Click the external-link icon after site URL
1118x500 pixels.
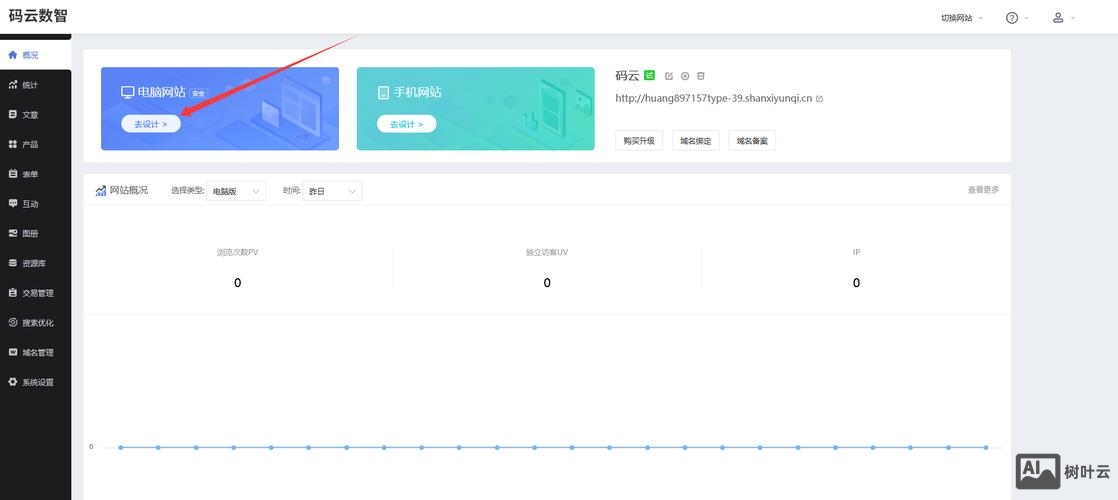(819, 99)
